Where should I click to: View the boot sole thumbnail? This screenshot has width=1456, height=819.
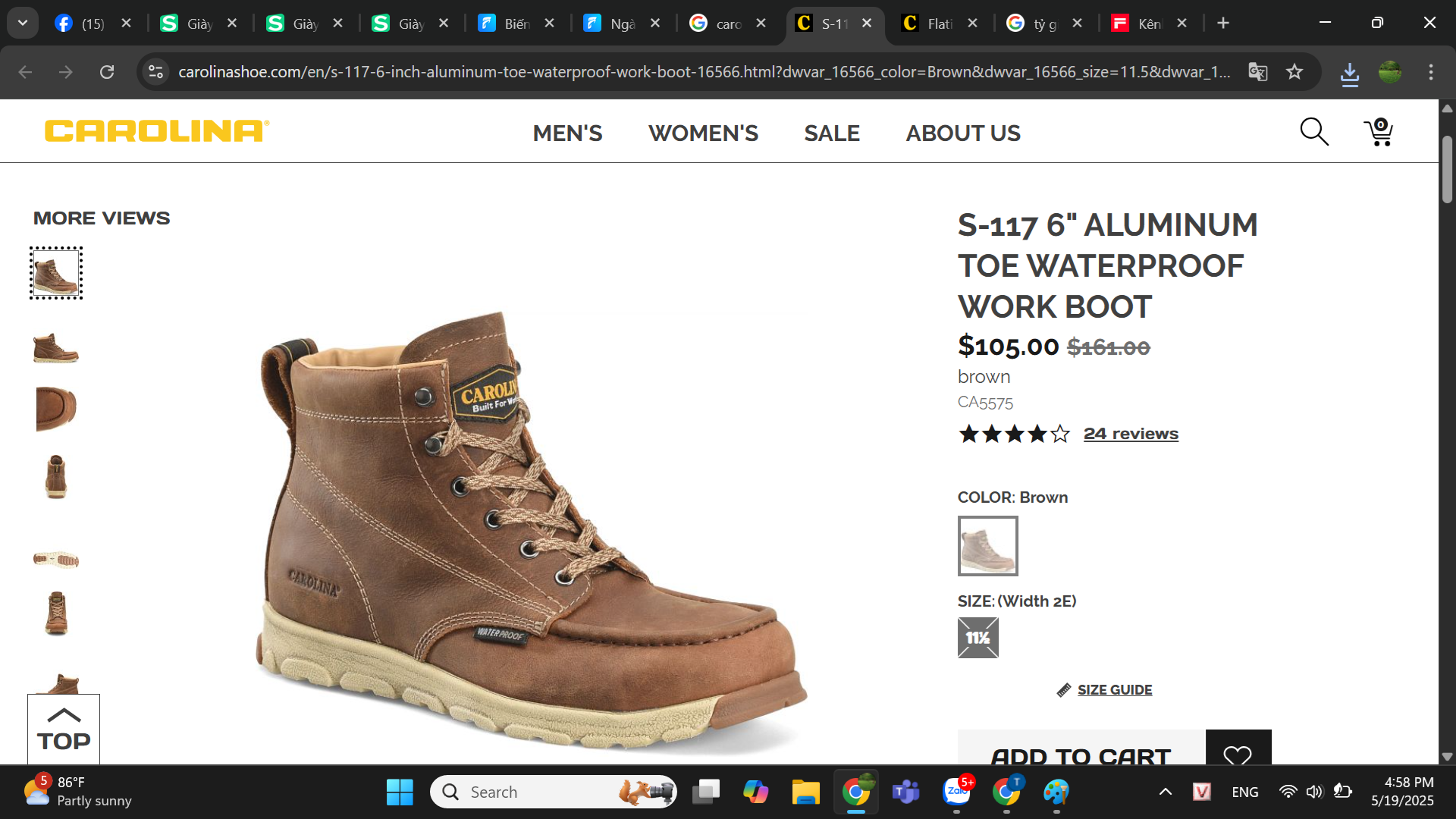click(56, 560)
